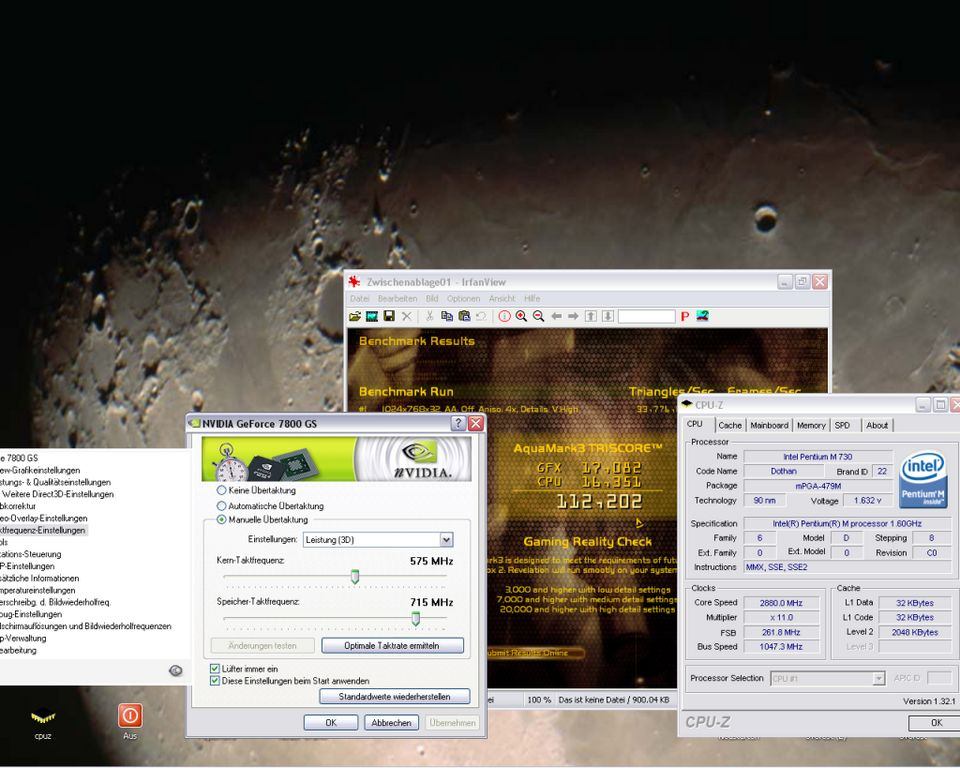Screen dimensions: 960x768
Task: Click the next page down-arrow icon
Action: click(608, 317)
